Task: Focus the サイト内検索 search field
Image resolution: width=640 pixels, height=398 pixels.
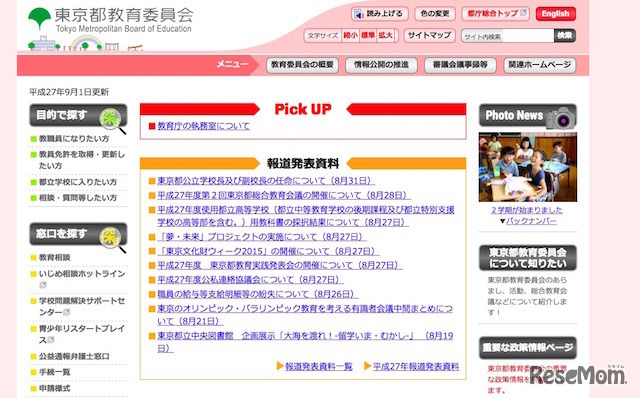Action: tap(508, 36)
